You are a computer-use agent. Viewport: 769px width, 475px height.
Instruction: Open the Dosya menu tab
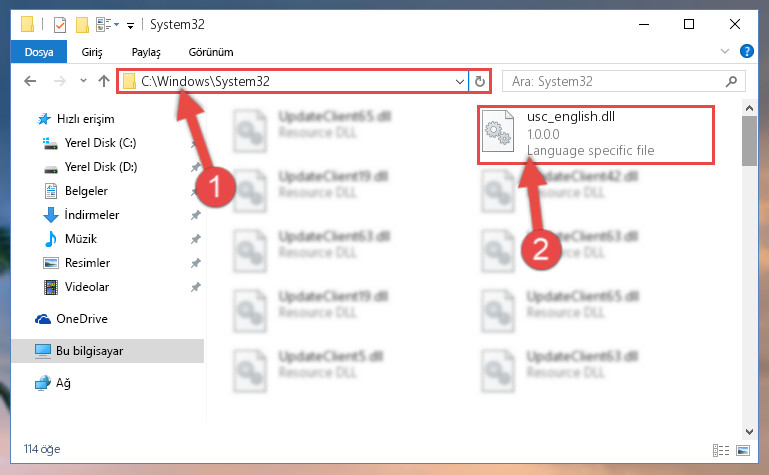point(39,52)
